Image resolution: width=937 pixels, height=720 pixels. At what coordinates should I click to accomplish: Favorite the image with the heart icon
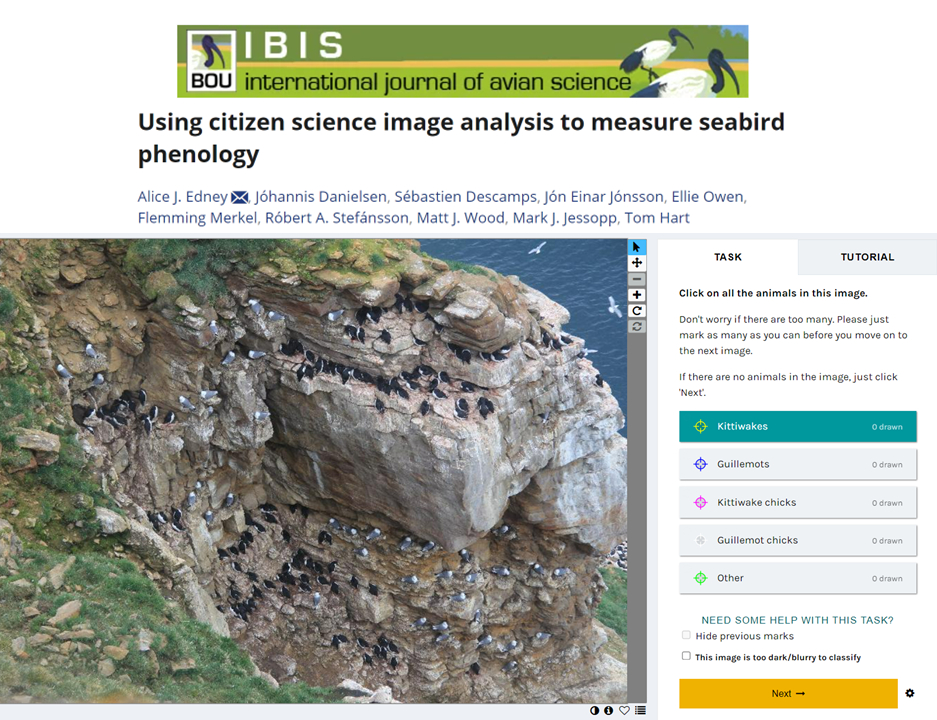tap(624, 710)
